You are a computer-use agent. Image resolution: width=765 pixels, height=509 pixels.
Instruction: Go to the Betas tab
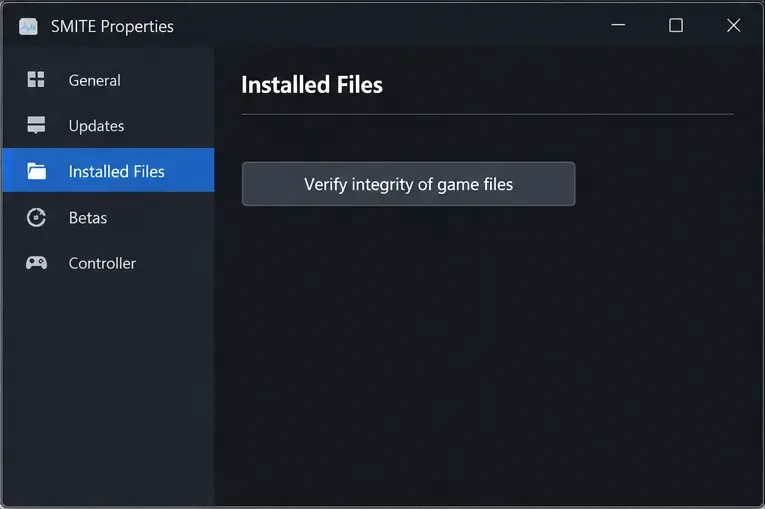[108, 217]
